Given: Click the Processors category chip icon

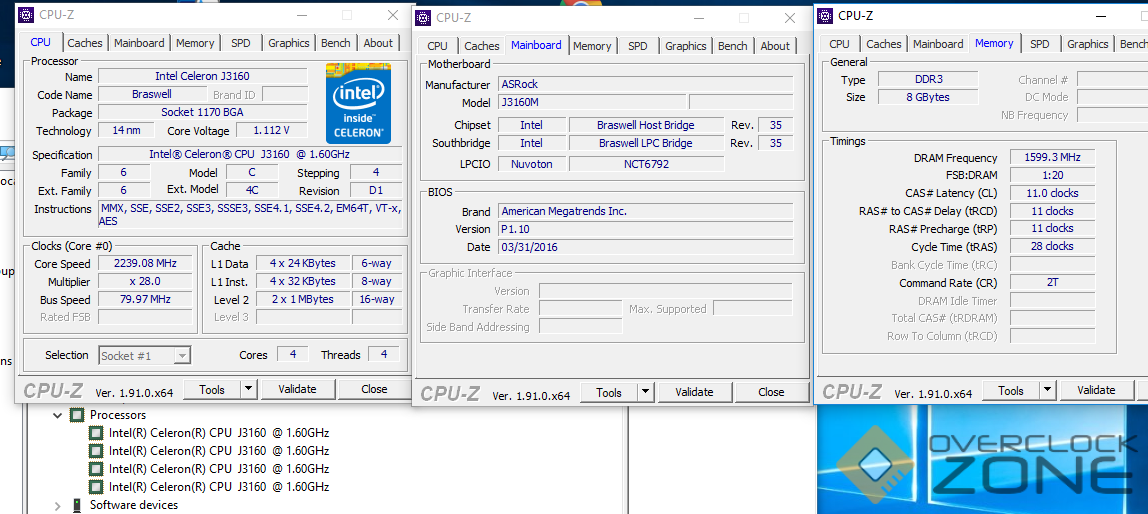Looking at the screenshot, I should tap(76, 415).
